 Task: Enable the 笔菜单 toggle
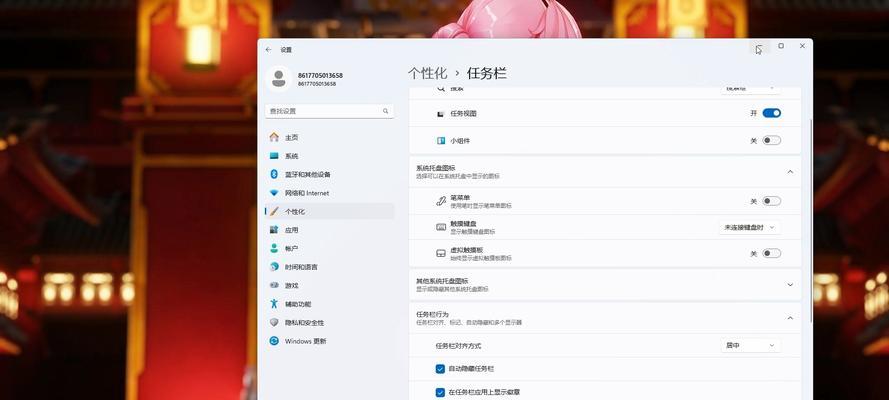[x=772, y=201]
